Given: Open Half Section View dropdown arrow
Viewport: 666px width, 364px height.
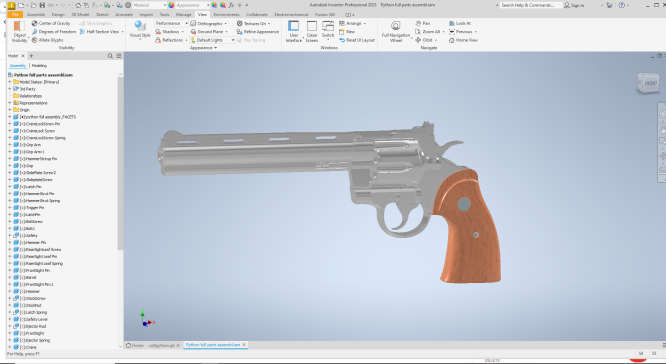Looking at the screenshot, I should pyautogui.click(x=122, y=31).
